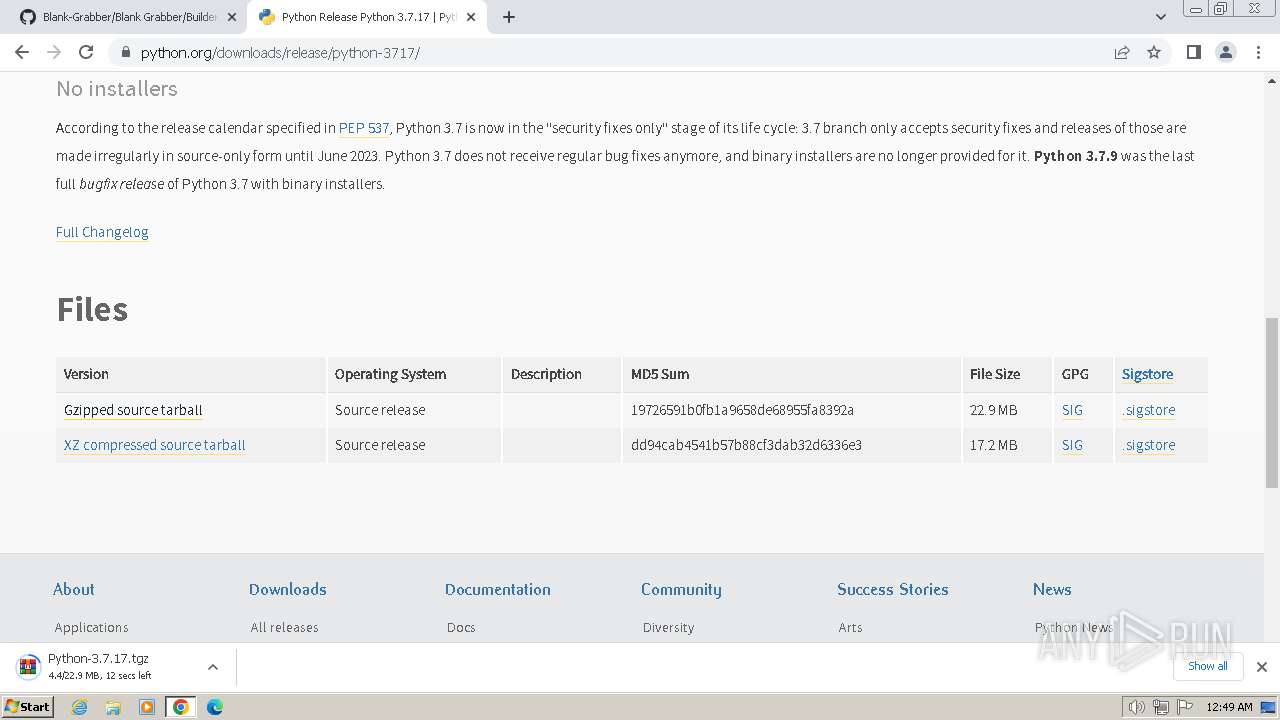1280x720 pixels.
Task: Click the Sigstore column header link
Action: click(x=1147, y=374)
